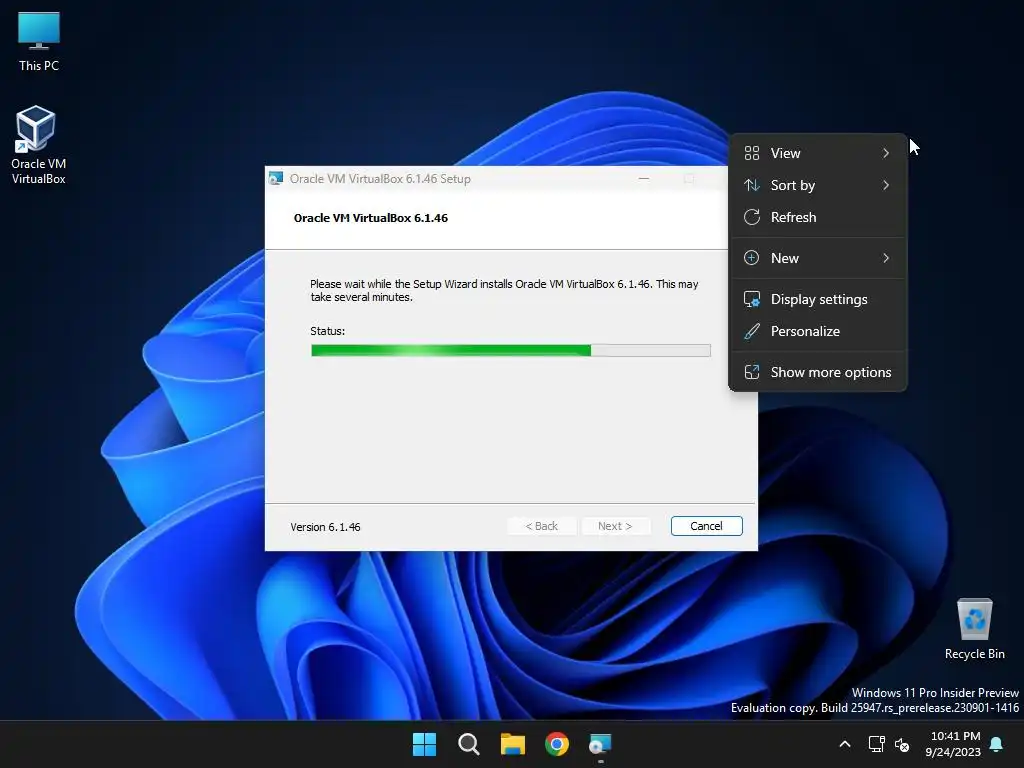The height and width of the screenshot is (768, 1024).
Task: Select the Oracle VM VirtualBox desktop shortcut
Action: [x=38, y=145]
